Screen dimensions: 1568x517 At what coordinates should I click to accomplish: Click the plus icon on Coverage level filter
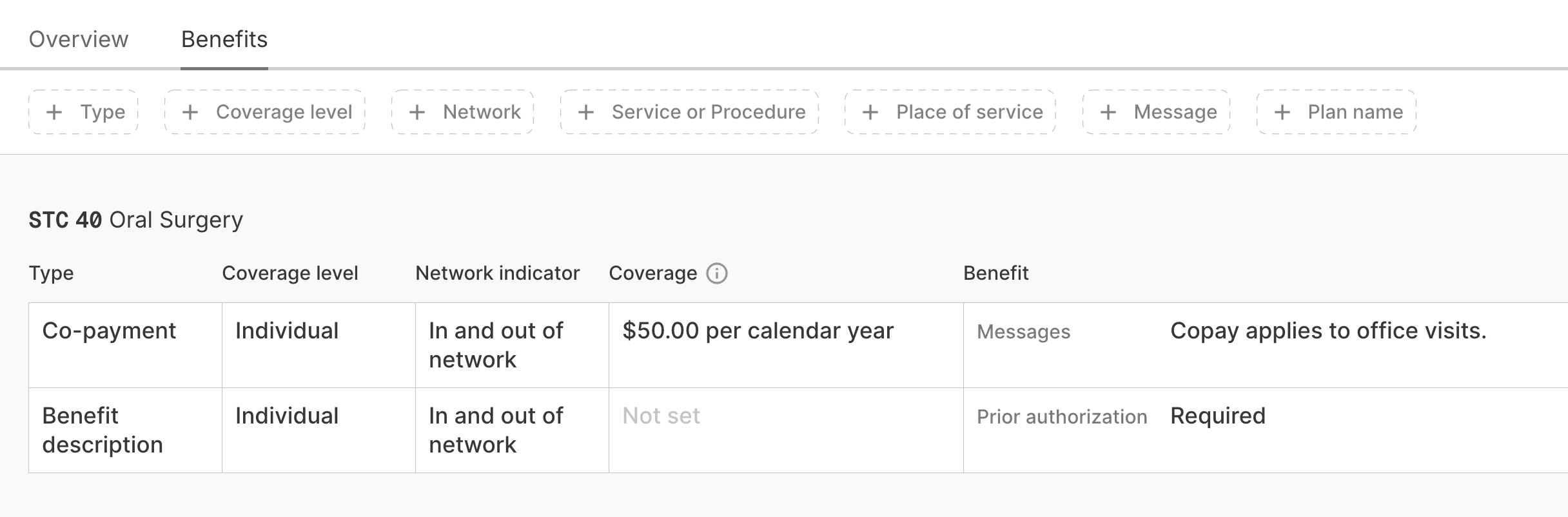[x=190, y=112]
